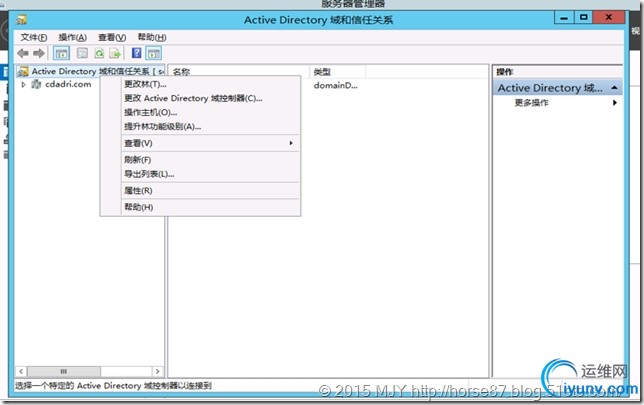Maximize the Active Directory window
Viewport: 644px width, 405px height.
(x=583, y=18)
